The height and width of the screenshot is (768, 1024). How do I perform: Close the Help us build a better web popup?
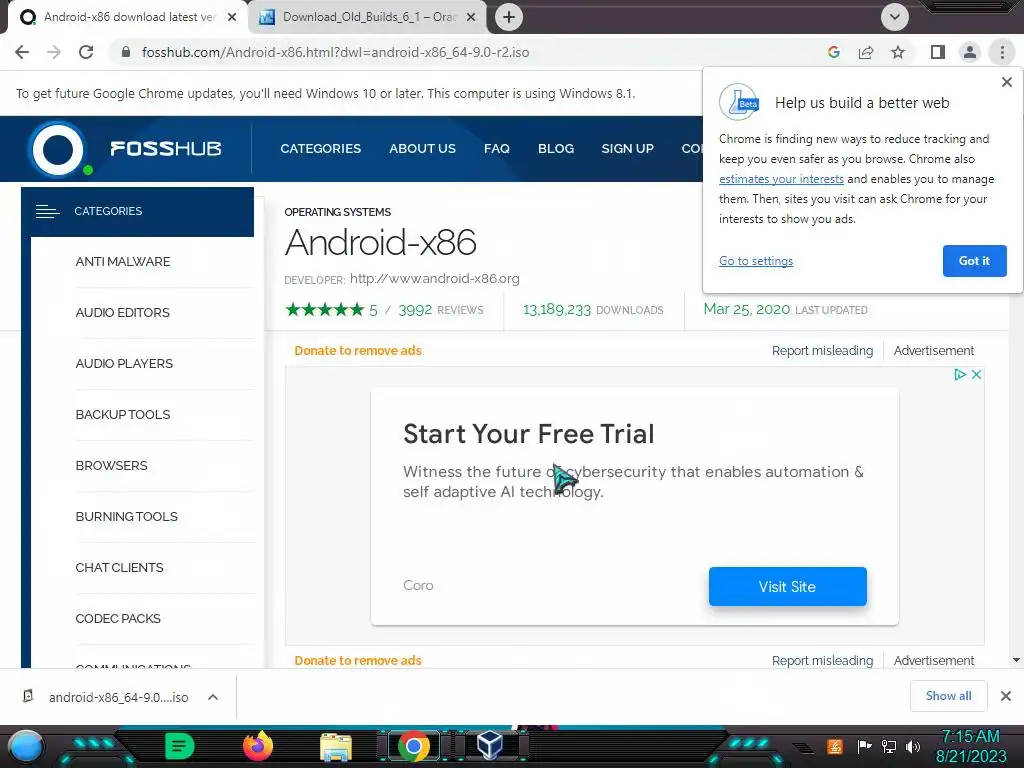pos(1006,82)
